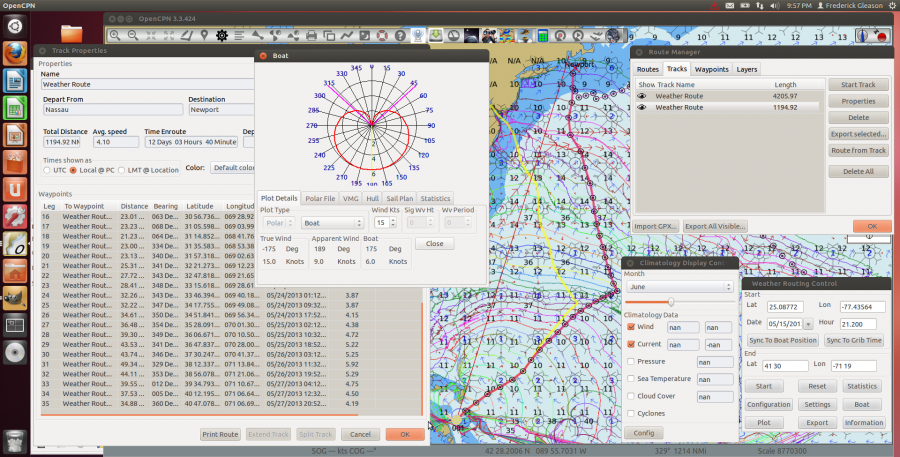Viewport: 900px width, 457px height.
Task: Select the create route pencil tool
Action: pyautogui.click(x=187, y=36)
